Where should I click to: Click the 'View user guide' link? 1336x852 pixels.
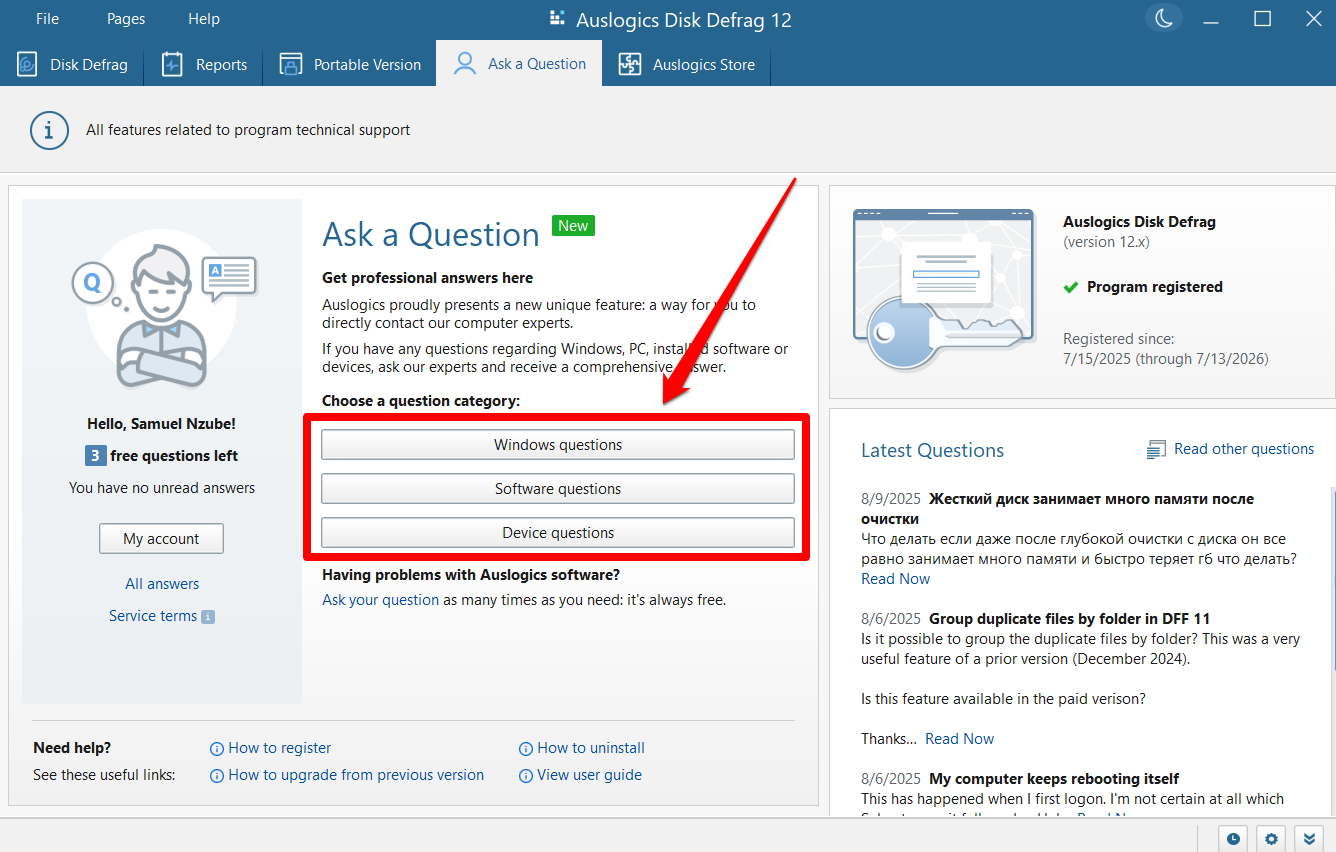(x=589, y=775)
